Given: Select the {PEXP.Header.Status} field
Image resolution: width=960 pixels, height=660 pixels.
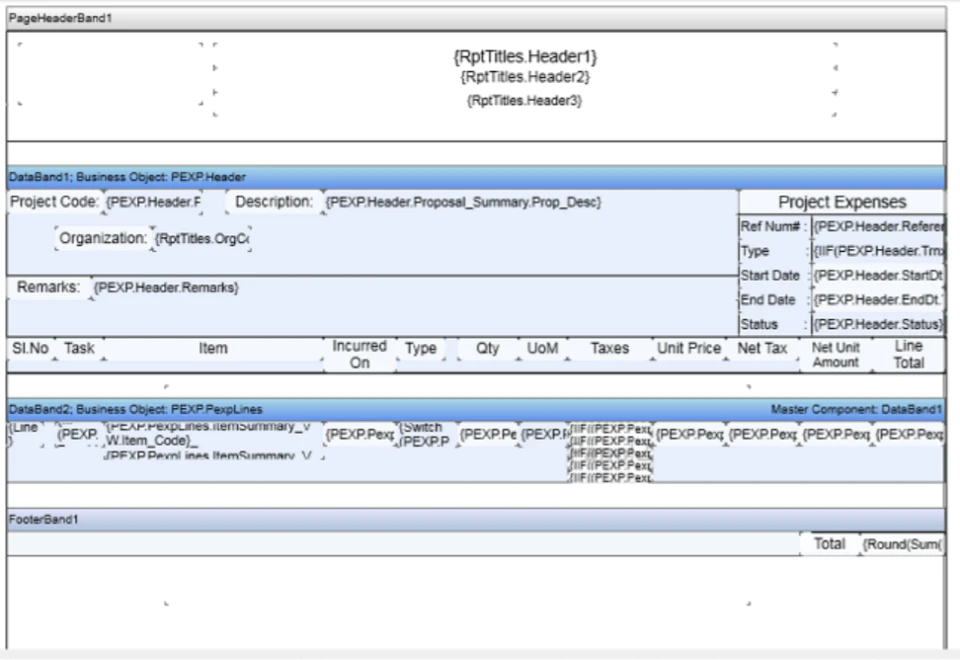Looking at the screenshot, I should (x=878, y=324).
